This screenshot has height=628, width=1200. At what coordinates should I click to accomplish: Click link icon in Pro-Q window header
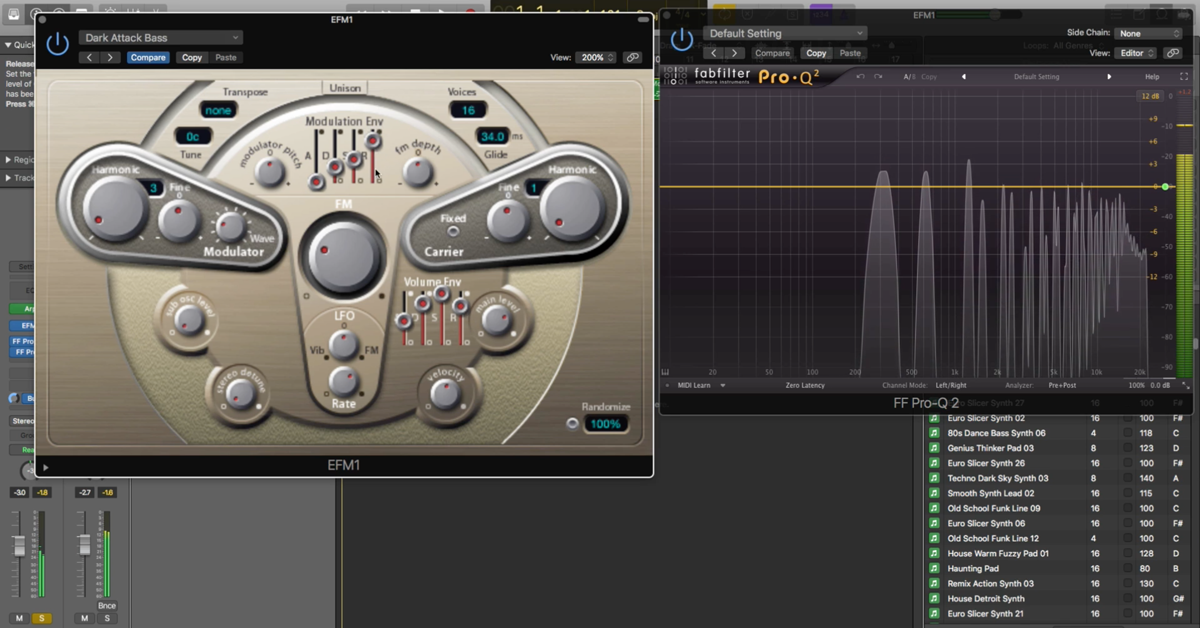pos(1174,53)
